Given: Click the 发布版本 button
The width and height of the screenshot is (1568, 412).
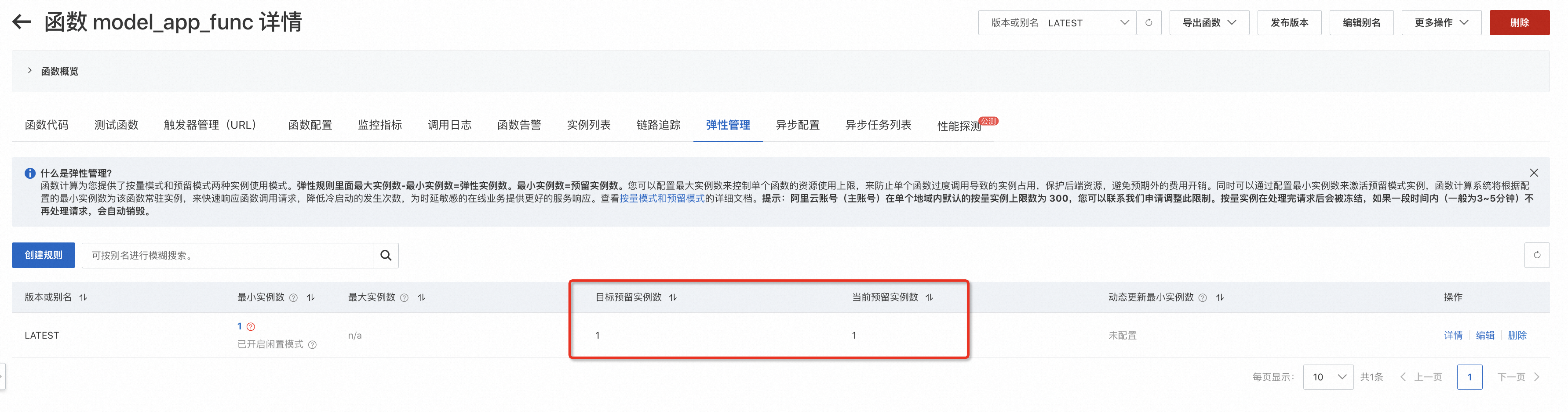Looking at the screenshot, I should click(1289, 22).
